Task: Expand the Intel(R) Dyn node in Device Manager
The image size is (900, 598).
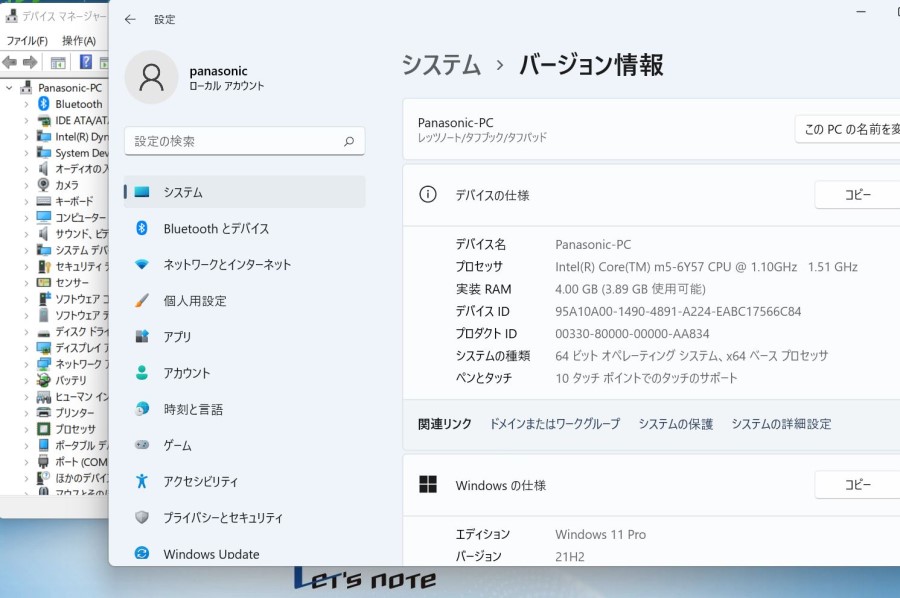Action: click(x=26, y=137)
